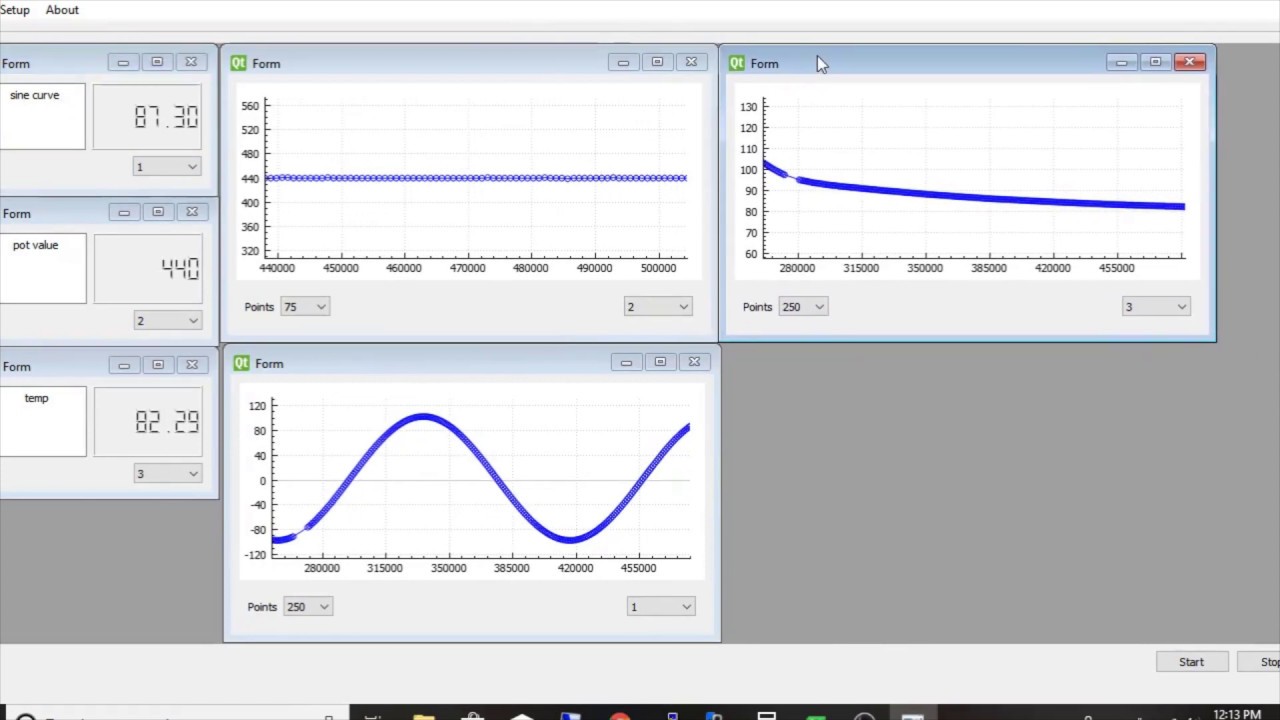Click the LCD display showing 440
Viewport: 1280px width, 720px height.
(148, 268)
